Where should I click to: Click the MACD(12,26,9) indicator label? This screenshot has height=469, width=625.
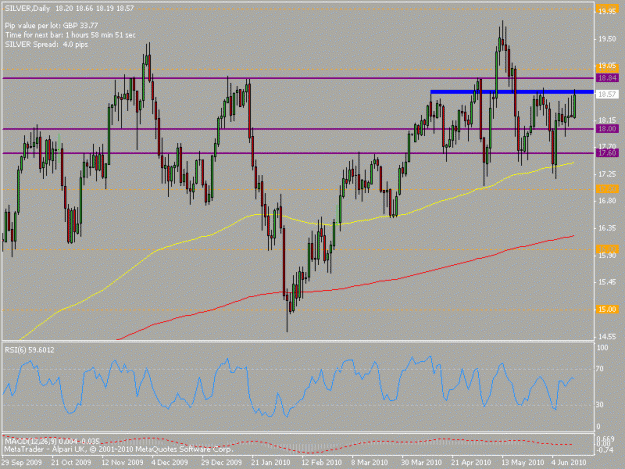coord(52,441)
